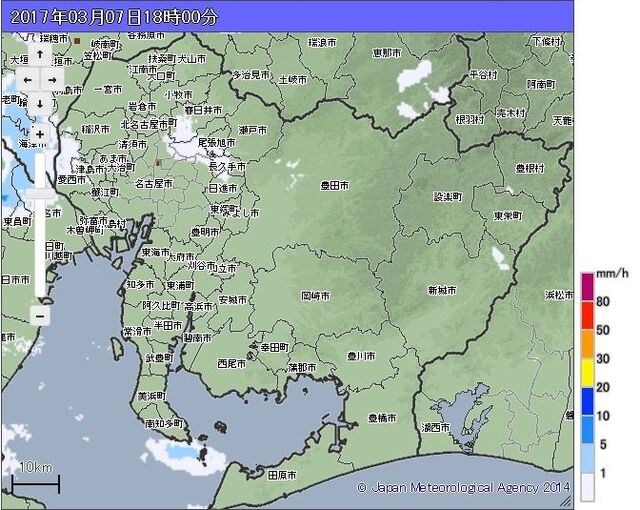This screenshot has width=640, height=510.
Task: Zoom out with the minus button
Action: [x=40, y=316]
